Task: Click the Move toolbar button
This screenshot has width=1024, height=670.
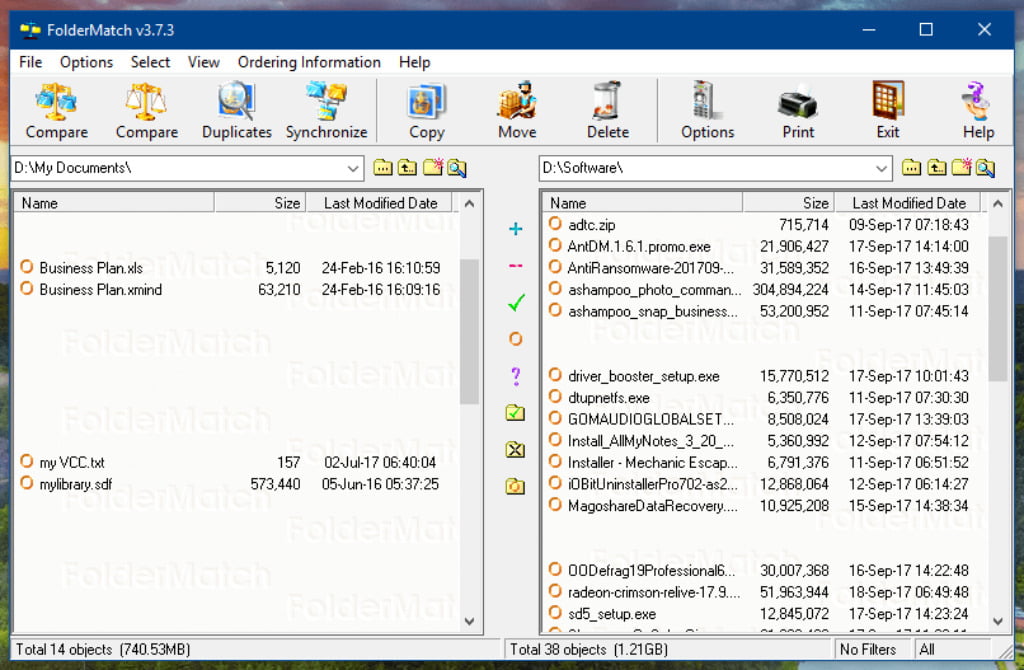Action: pos(517,110)
